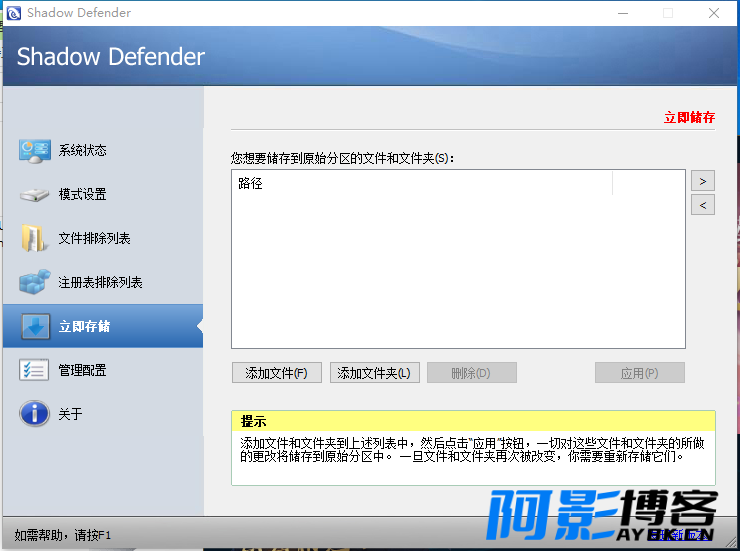Screen dimensions: 740x551
Task: Open the 关于 page
Action: [103, 414]
